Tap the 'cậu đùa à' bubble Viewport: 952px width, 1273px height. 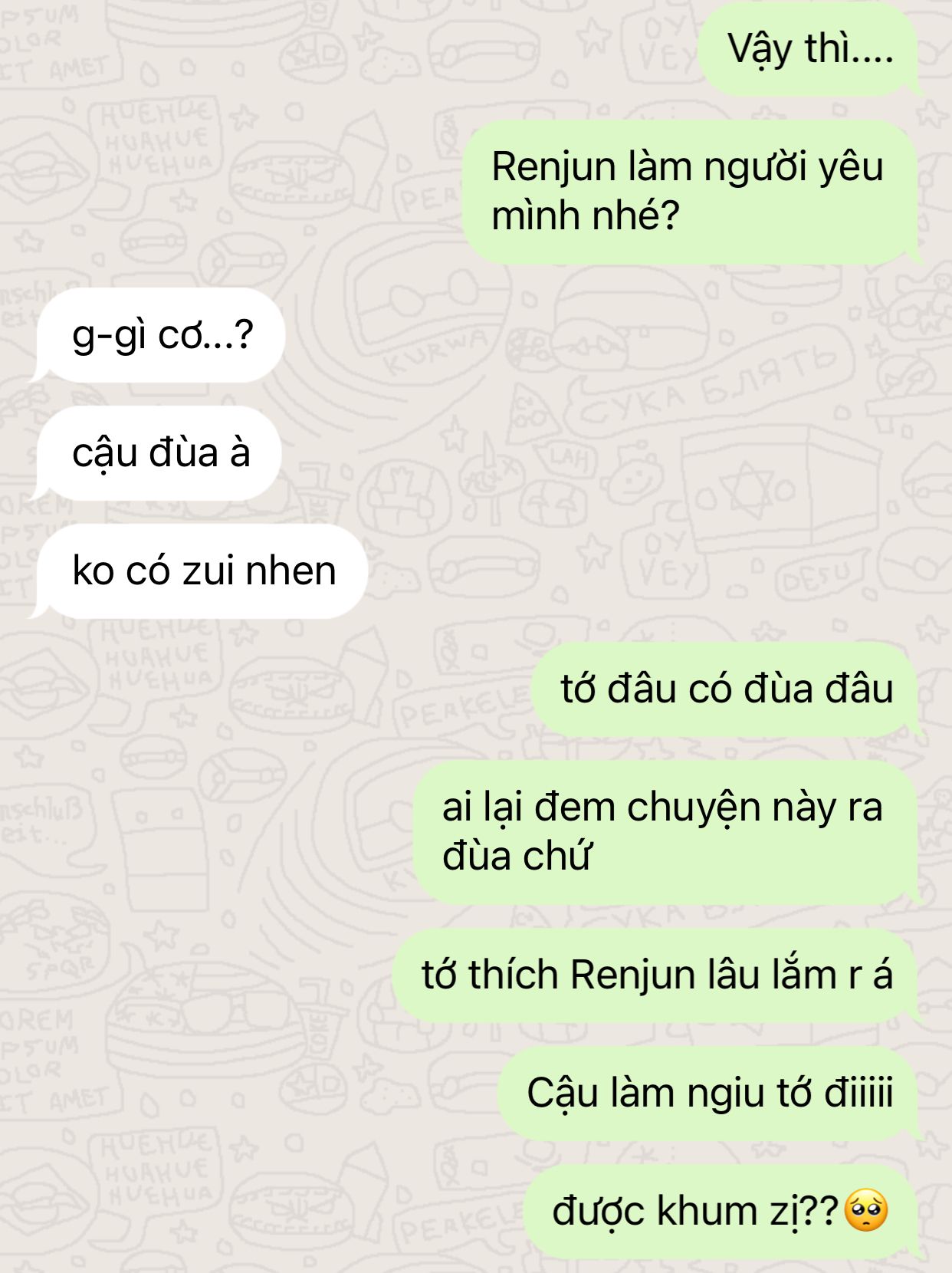pos(155,453)
